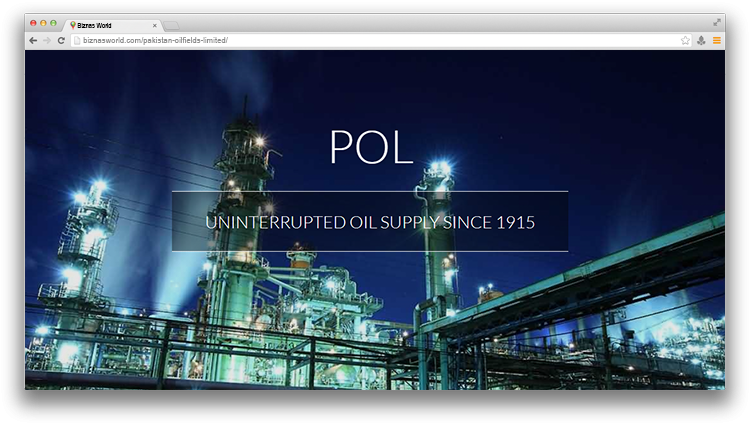Open the orange Chrome menu icon
Screen dimensions: 750x425
coord(716,40)
